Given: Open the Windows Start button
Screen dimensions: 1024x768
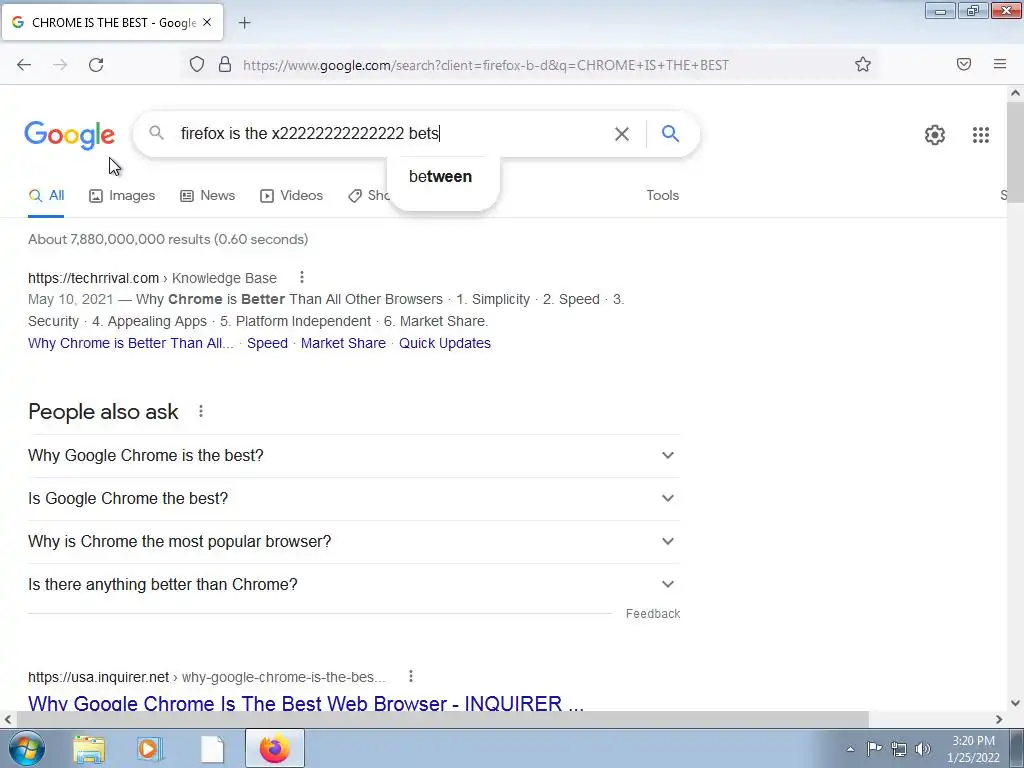Looking at the screenshot, I should click(x=25, y=748).
